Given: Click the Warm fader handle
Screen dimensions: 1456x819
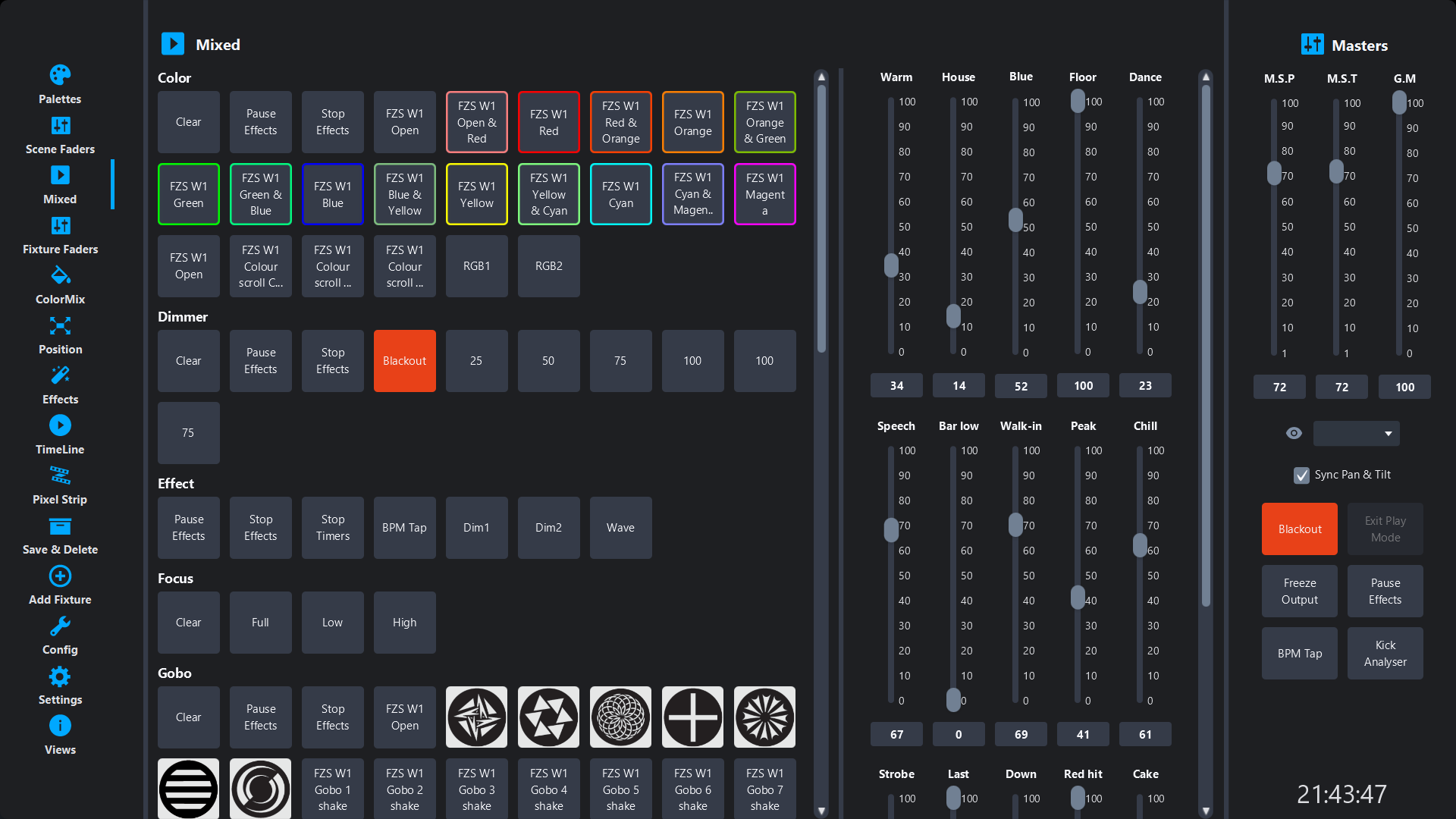Looking at the screenshot, I should (x=891, y=265).
